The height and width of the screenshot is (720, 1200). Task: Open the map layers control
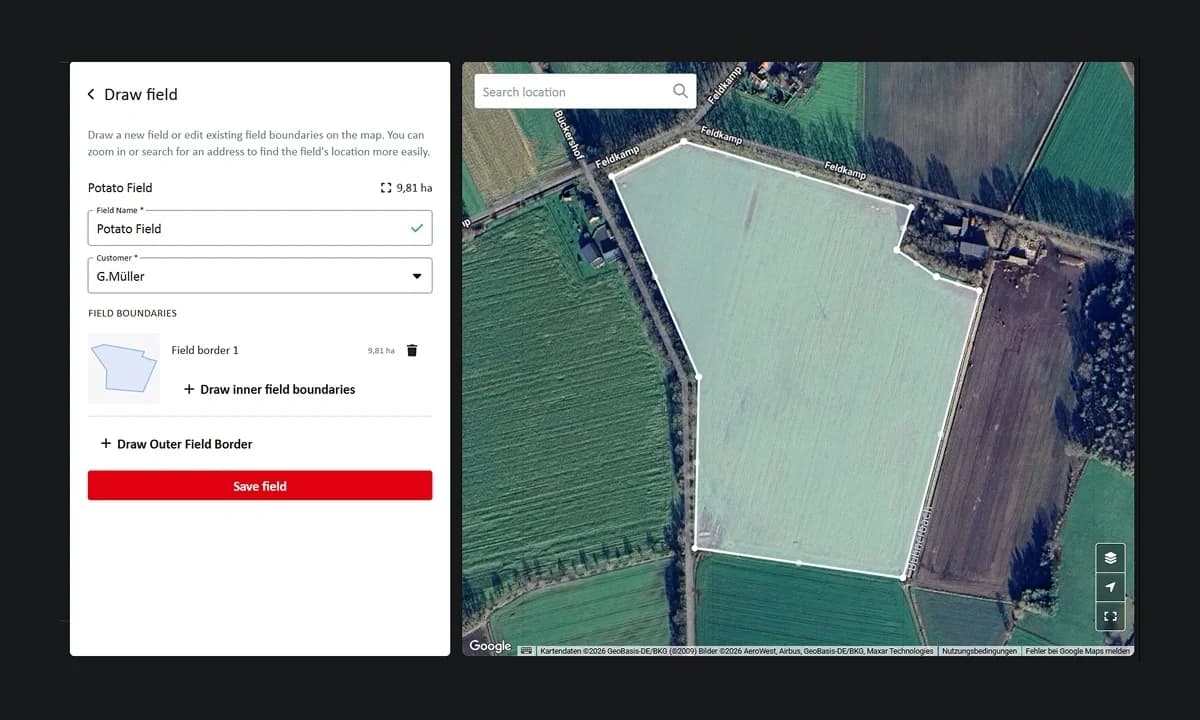pos(1110,558)
